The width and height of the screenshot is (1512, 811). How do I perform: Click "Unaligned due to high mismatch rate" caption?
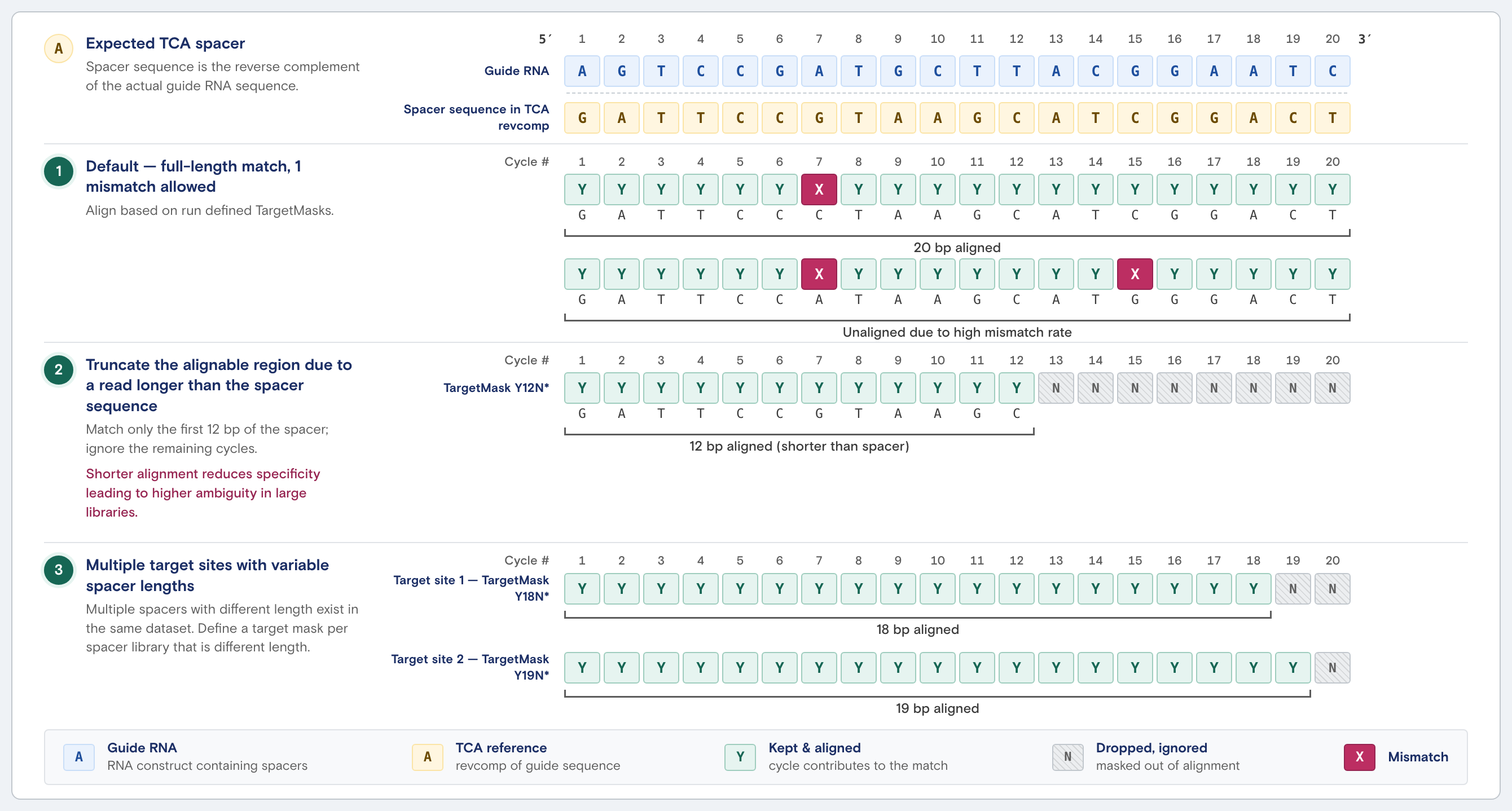coord(957,332)
